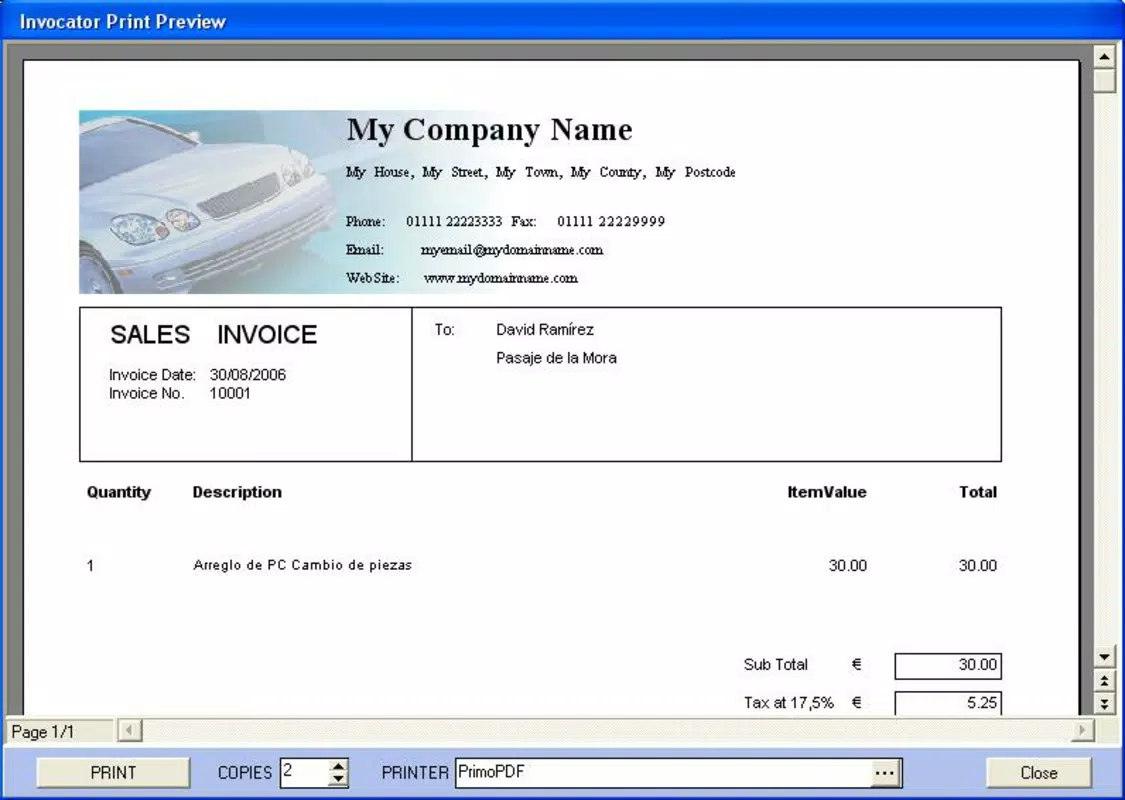The height and width of the screenshot is (800, 1125).
Task: Click the company address line
Action: tap(540, 172)
